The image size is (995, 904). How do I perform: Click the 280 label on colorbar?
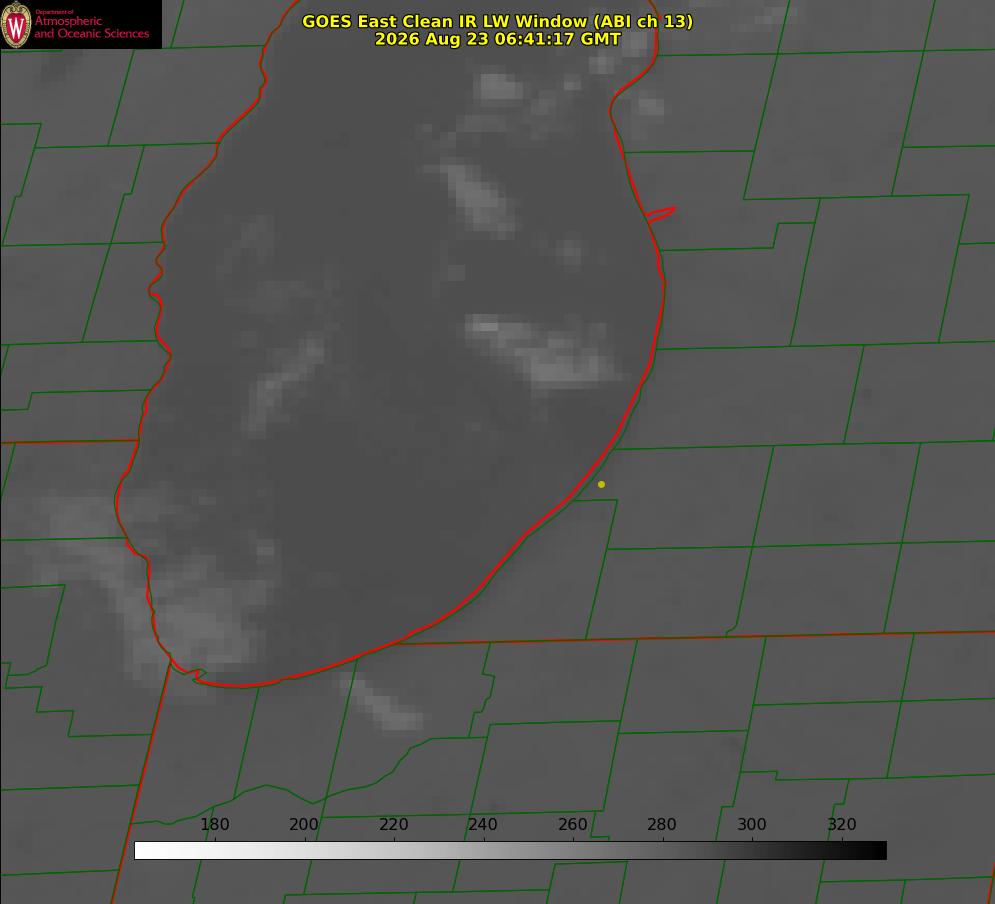tap(662, 824)
